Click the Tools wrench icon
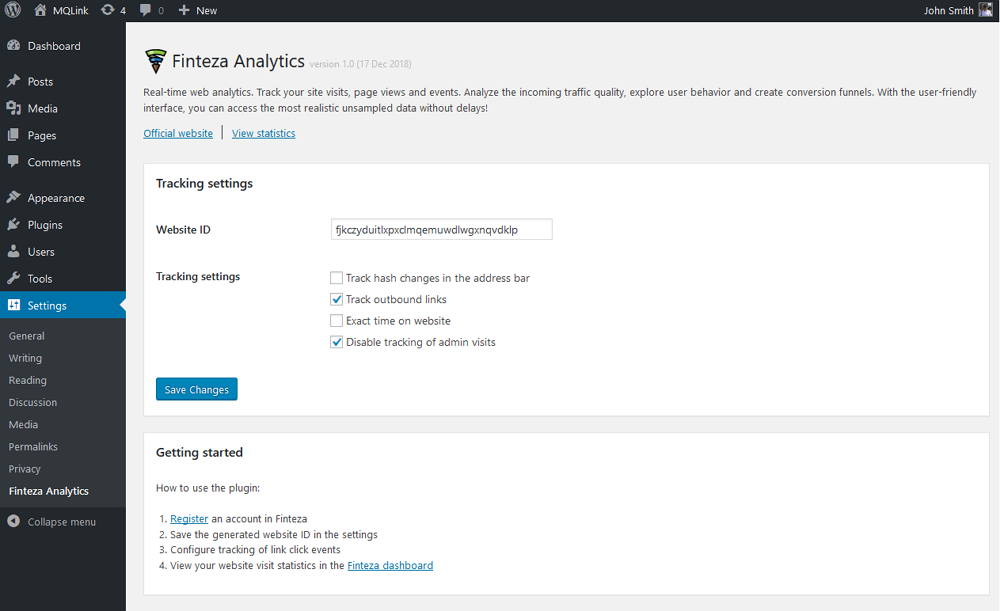The height and width of the screenshot is (611, 1000). click(x=13, y=279)
